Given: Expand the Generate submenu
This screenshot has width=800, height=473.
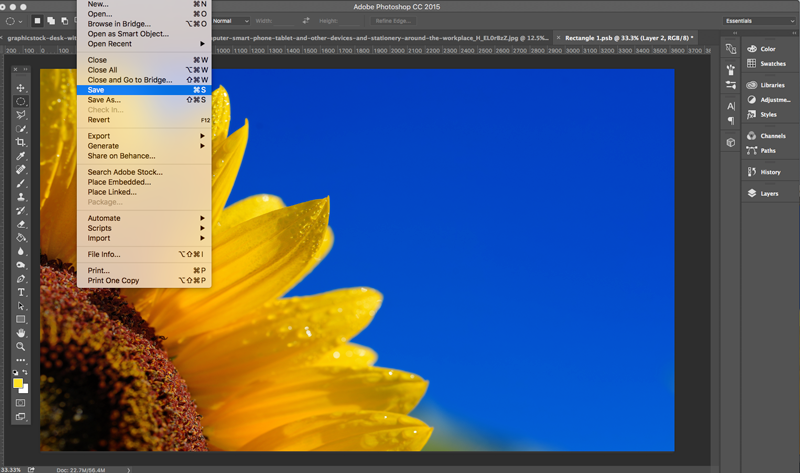Looking at the screenshot, I should [x=144, y=146].
